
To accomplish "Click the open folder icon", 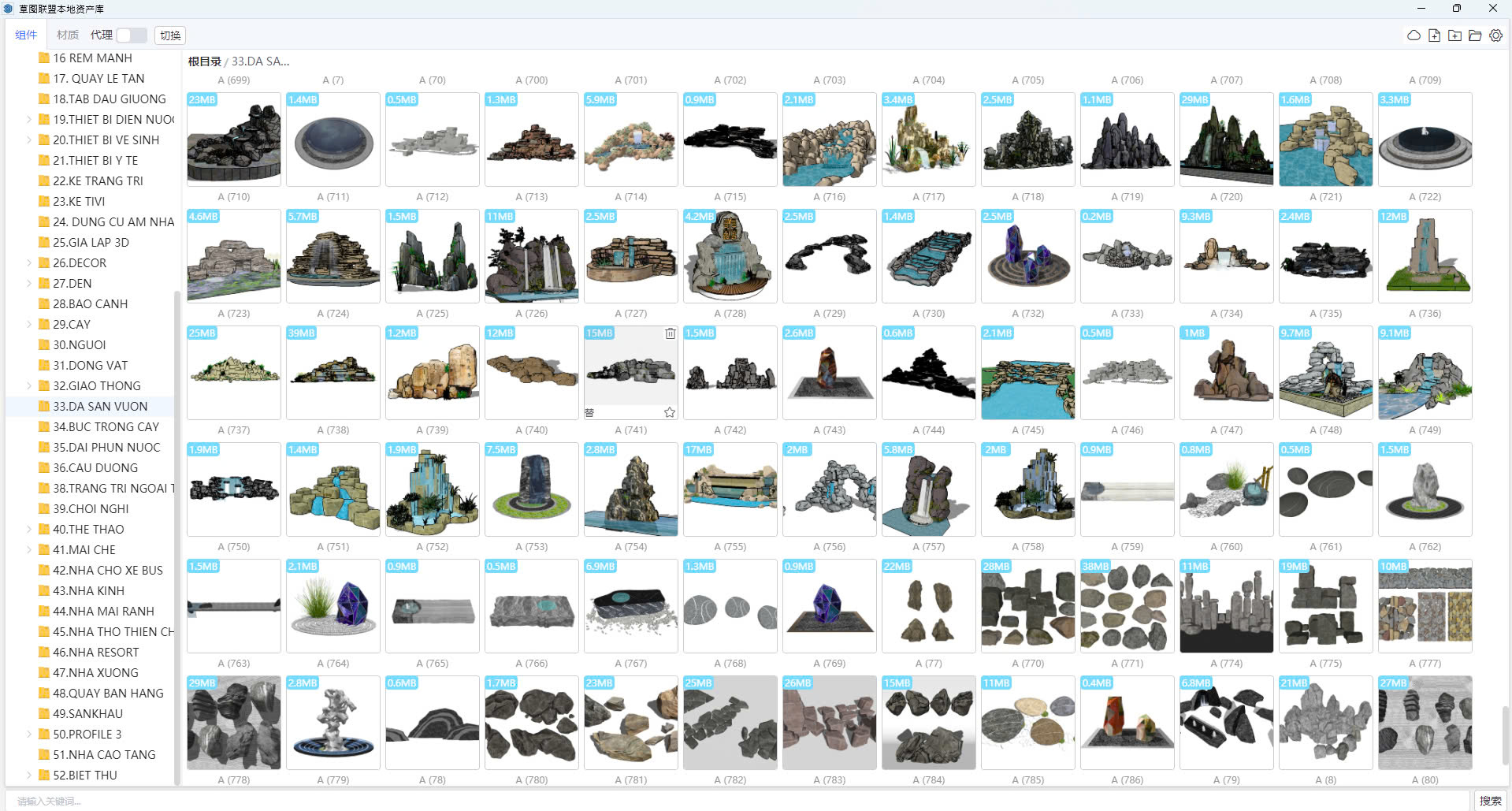I will coord(1475,35).
